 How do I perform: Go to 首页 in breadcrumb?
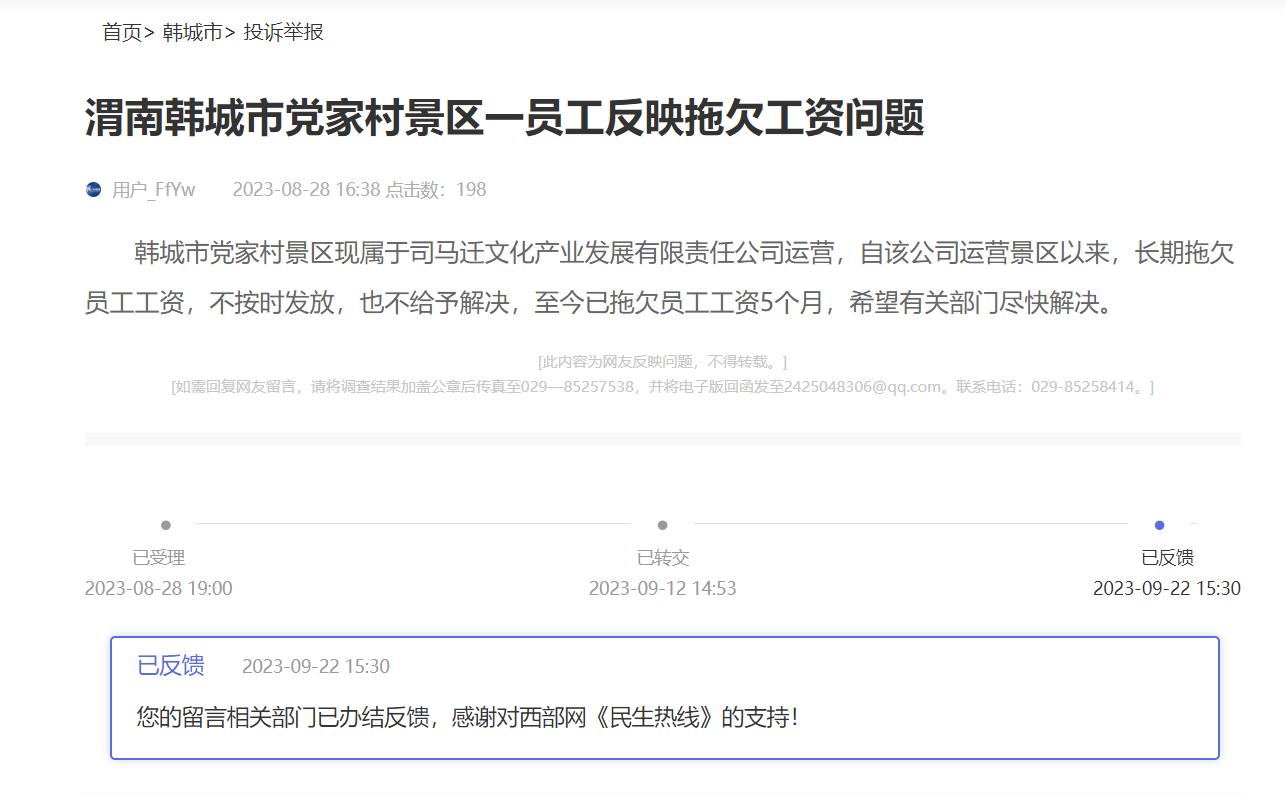[122, 32]
